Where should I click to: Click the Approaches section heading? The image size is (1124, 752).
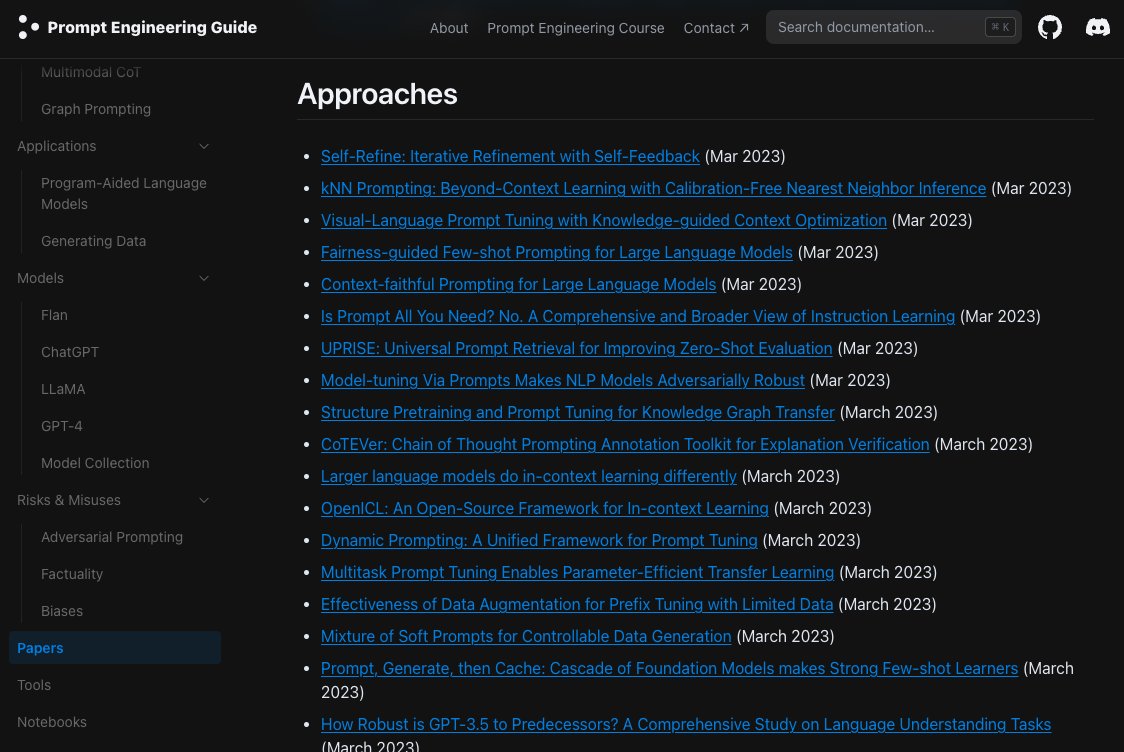(x=377, y=95)
